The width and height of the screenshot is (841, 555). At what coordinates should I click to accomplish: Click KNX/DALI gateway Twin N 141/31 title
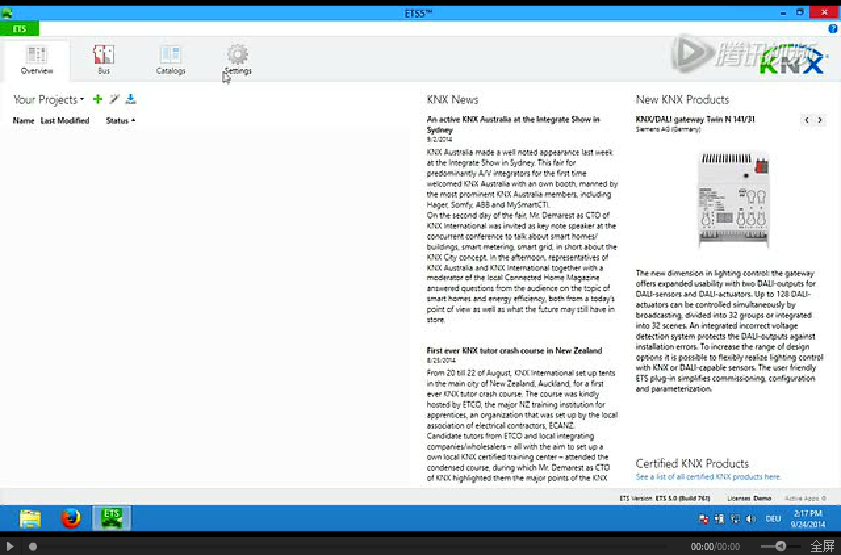[695, 119]
